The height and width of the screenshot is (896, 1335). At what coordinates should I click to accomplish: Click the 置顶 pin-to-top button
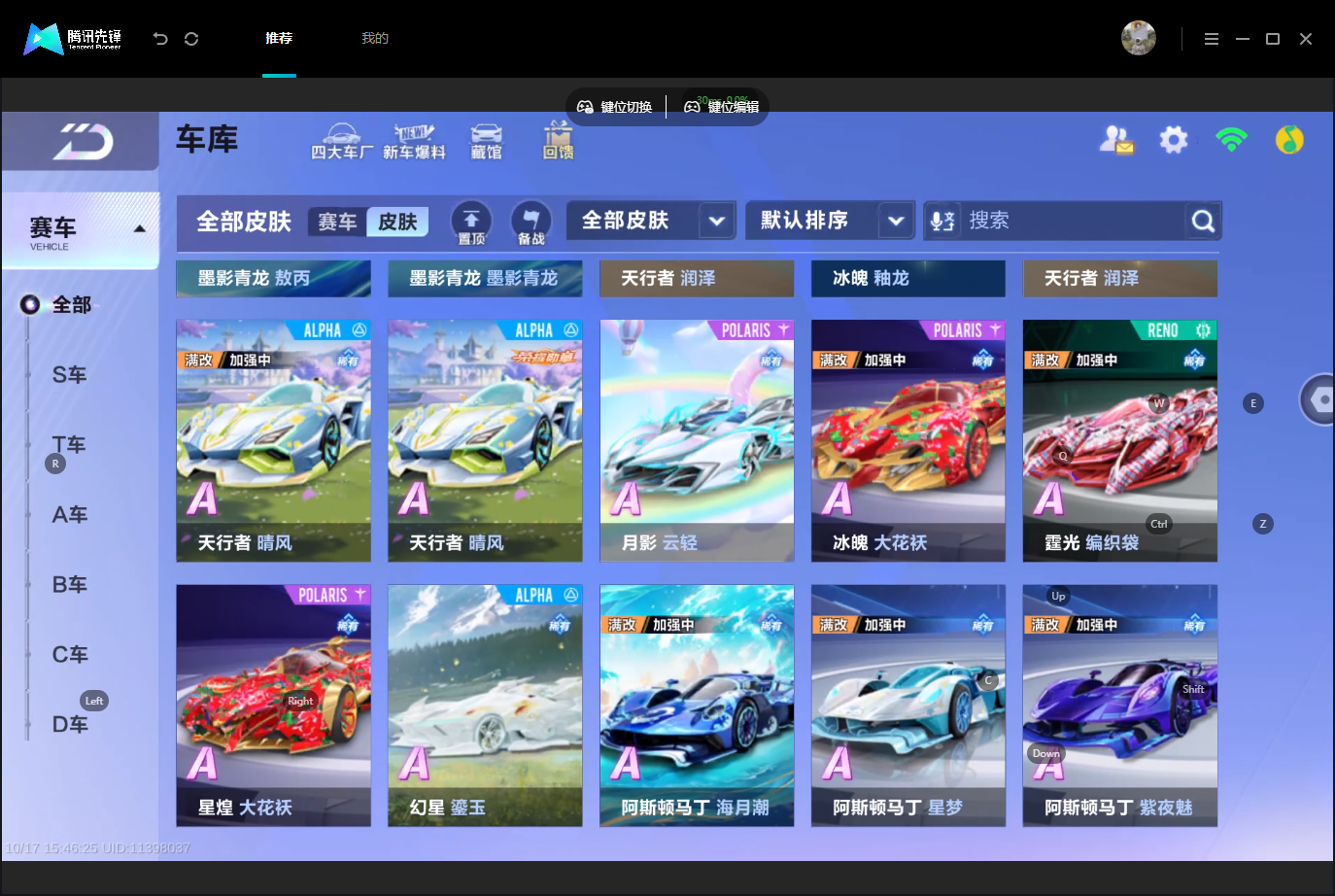pos(471,223)
